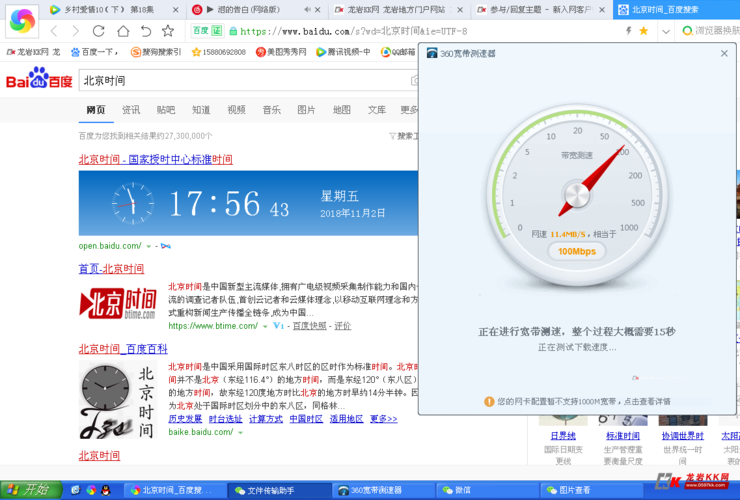Mute the 泪的告白 tab sound icon
This screenshot has width=740, height=500.
[x=307, y=9]
